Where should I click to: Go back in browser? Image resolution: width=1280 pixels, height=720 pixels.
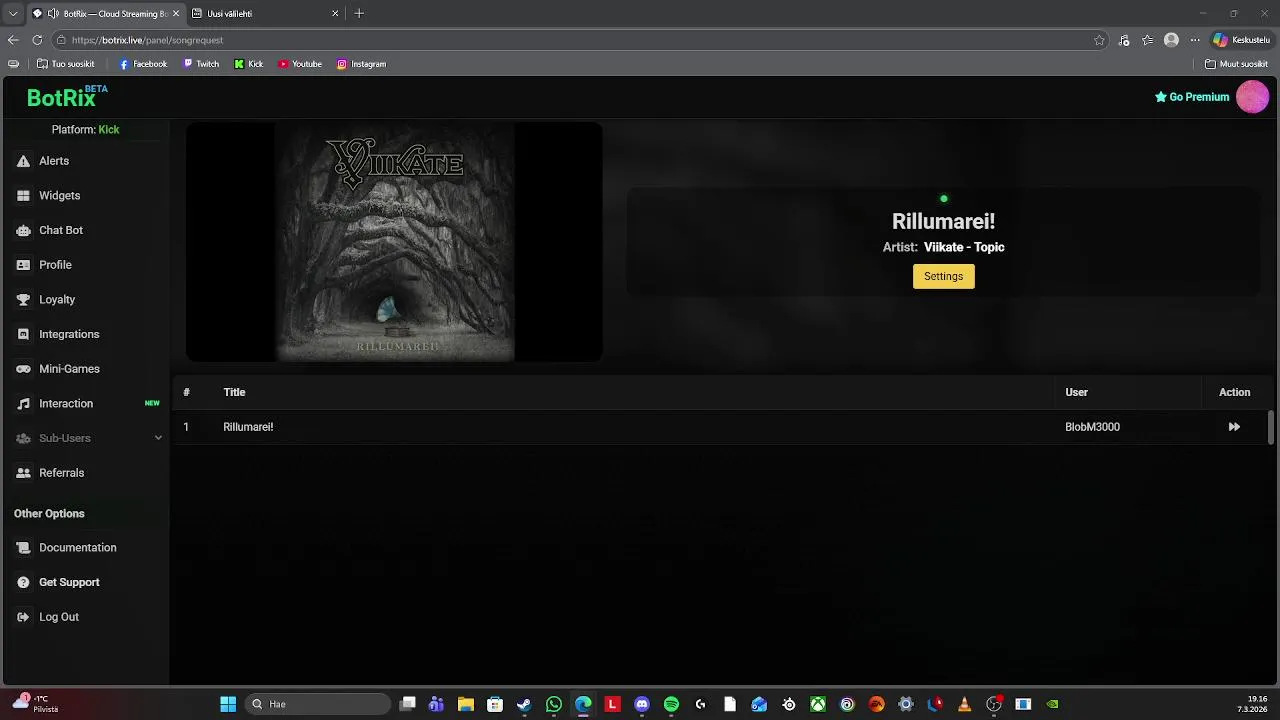pyautogui.click(x=13, y=40)
